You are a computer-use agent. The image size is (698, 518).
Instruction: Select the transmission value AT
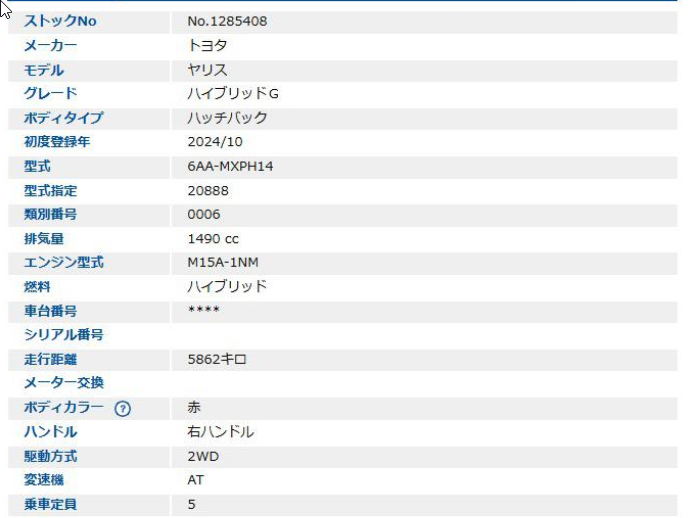click(196, 480)
